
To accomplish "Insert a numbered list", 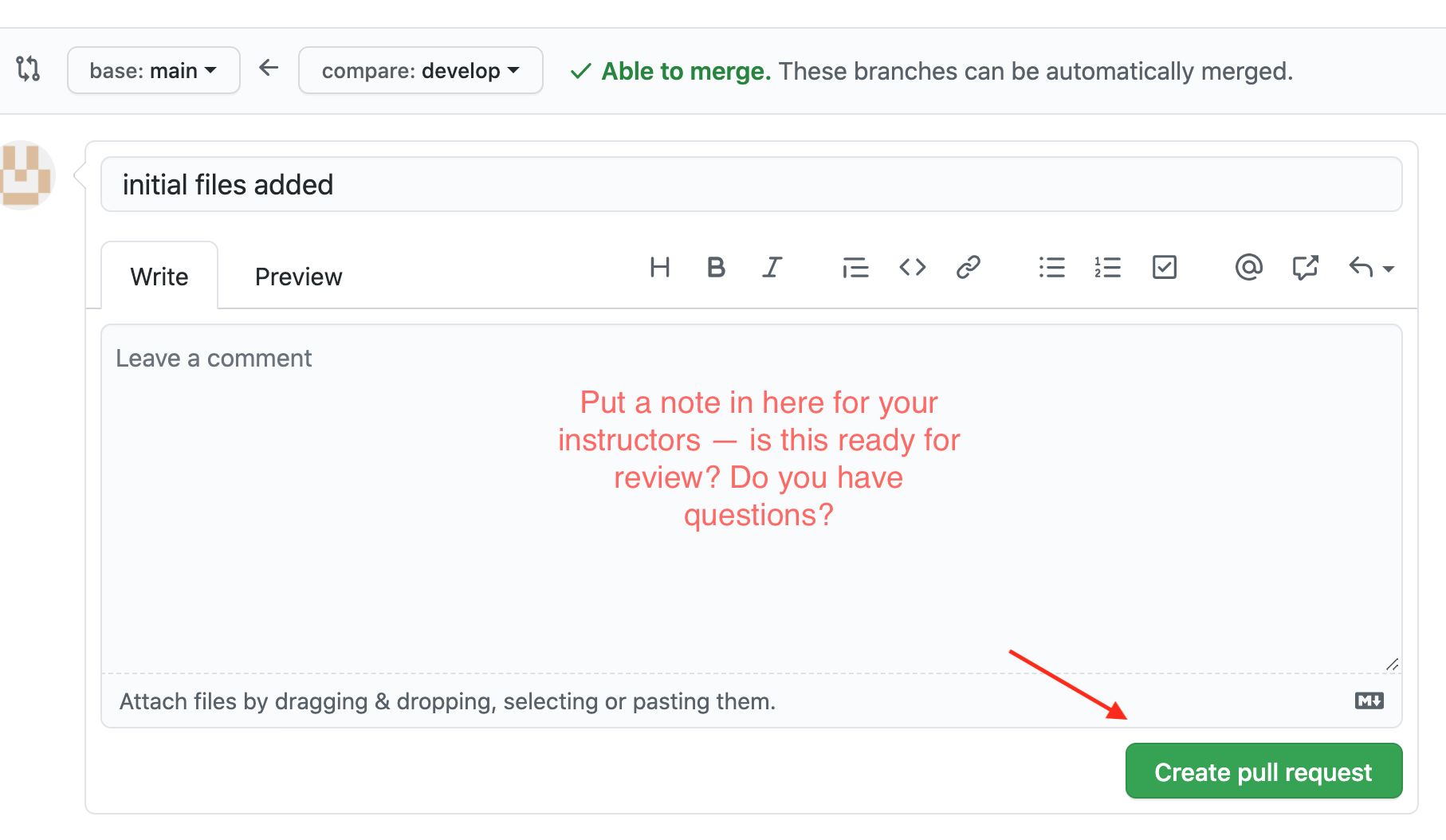I will click(x=1108, y=267).
